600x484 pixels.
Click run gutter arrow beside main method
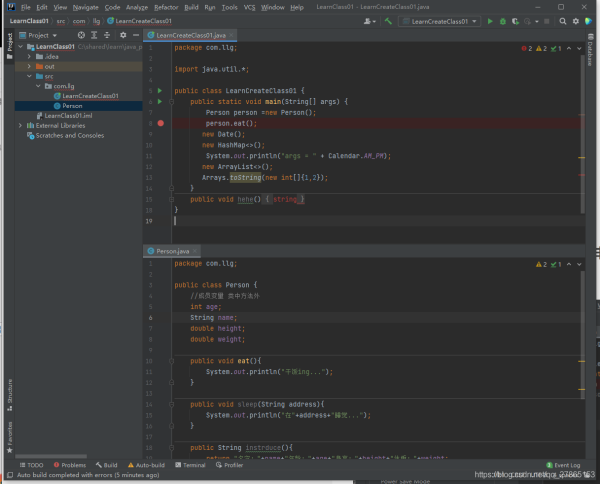160,101
